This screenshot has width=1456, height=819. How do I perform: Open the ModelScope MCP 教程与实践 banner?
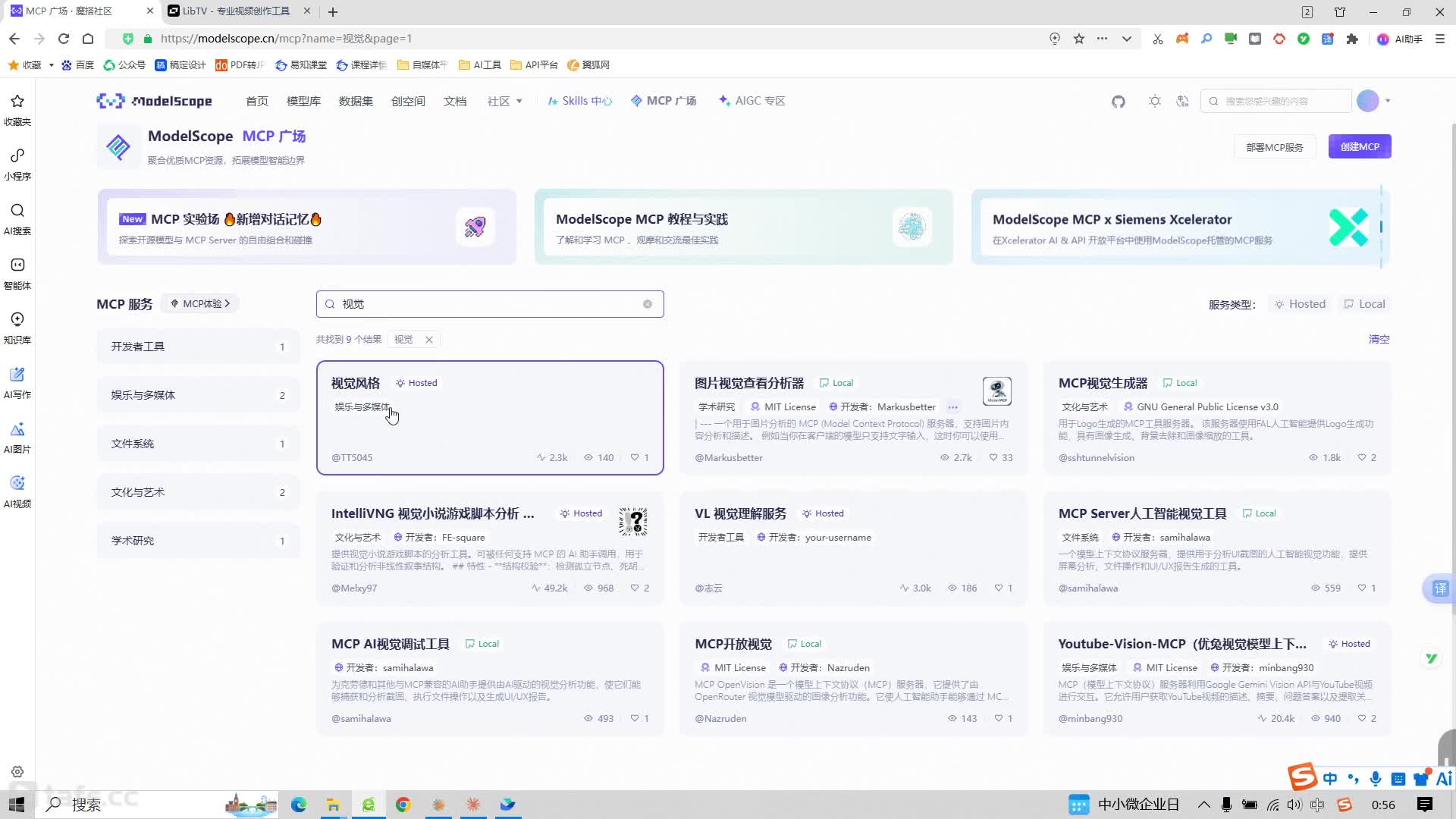744,227
